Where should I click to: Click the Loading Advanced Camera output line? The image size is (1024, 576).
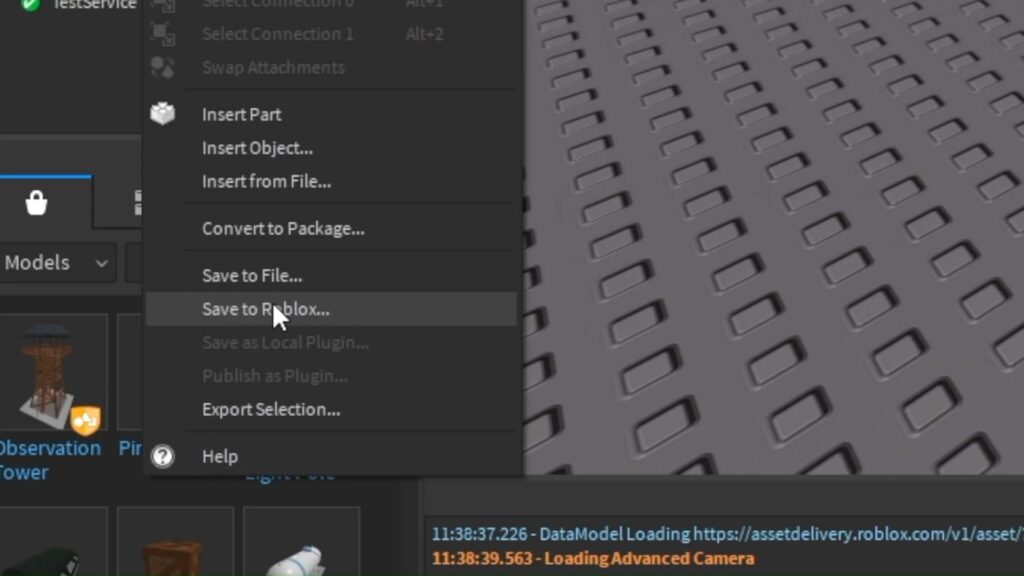[593, 559]
